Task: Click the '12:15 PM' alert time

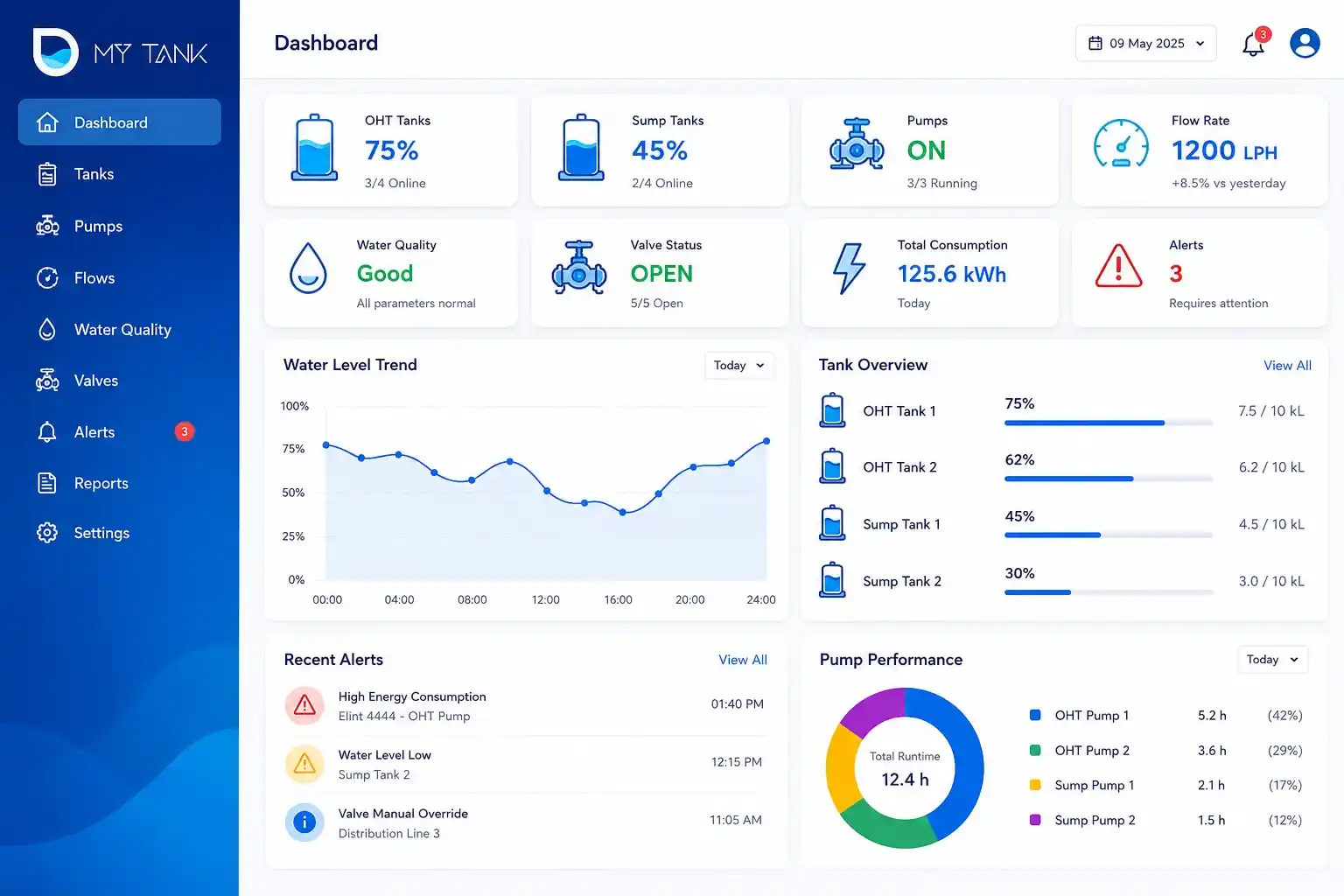Action: point(737,762)
